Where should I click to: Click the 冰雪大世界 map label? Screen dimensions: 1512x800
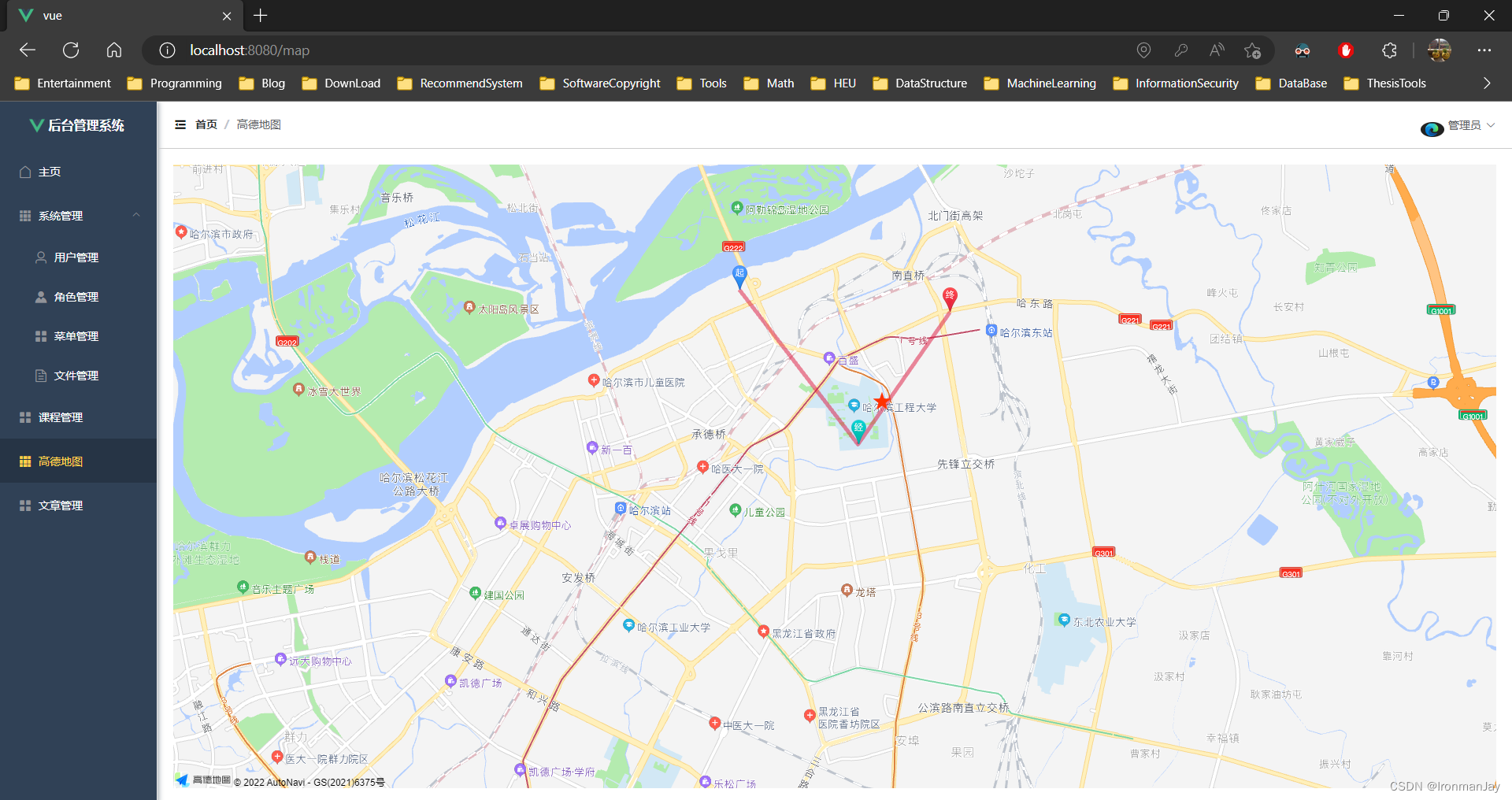334,391
